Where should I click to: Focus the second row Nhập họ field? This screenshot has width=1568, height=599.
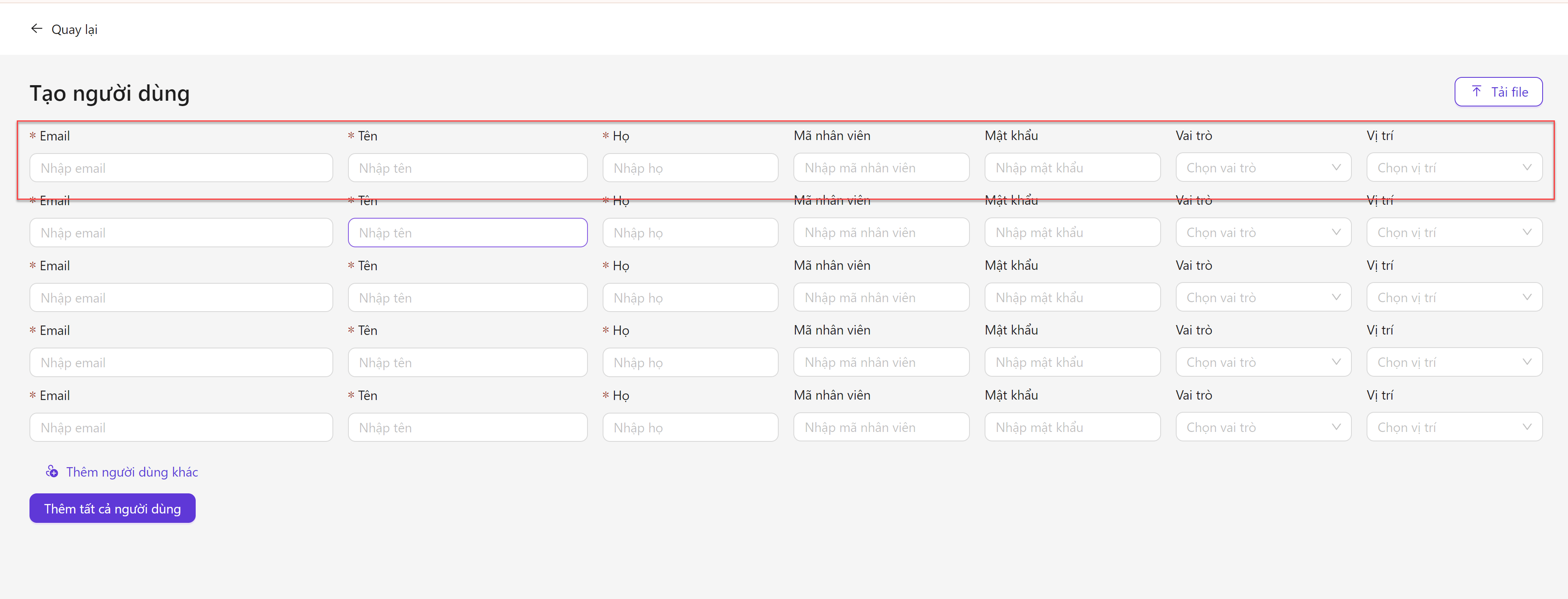coord(690,233)
